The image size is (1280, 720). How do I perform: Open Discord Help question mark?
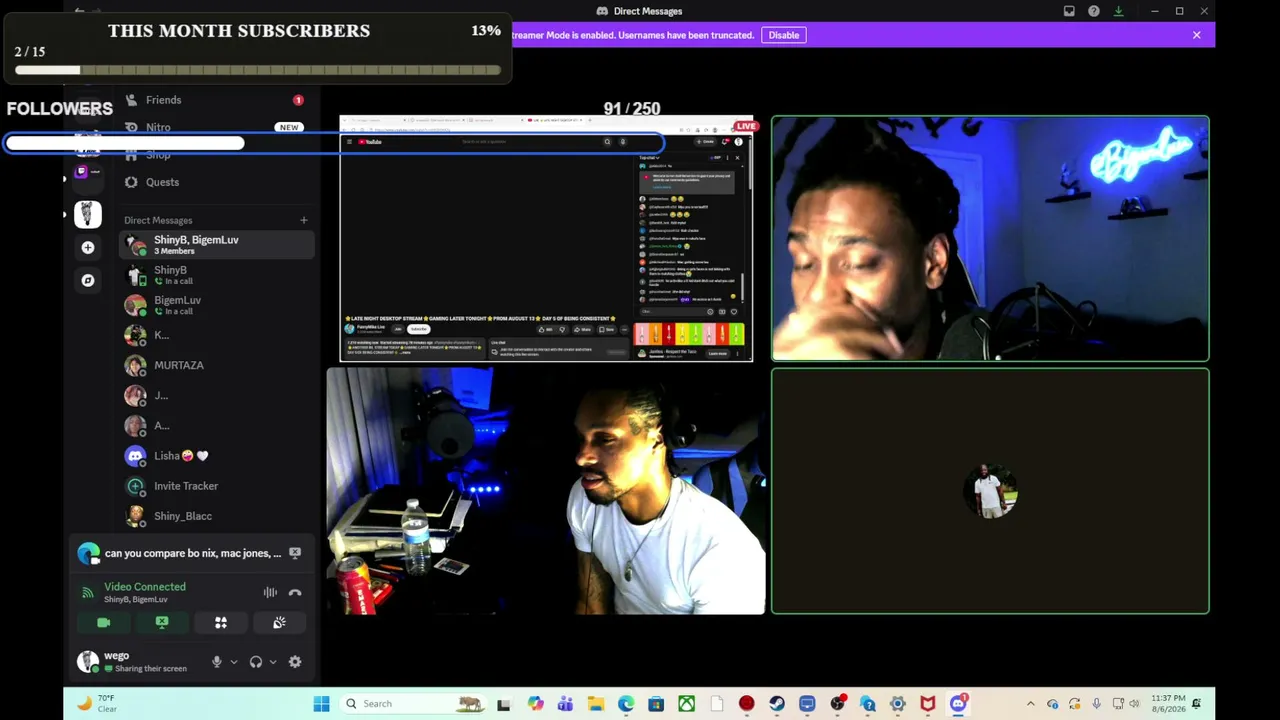pyautogui.click(x=1094, y=11)
